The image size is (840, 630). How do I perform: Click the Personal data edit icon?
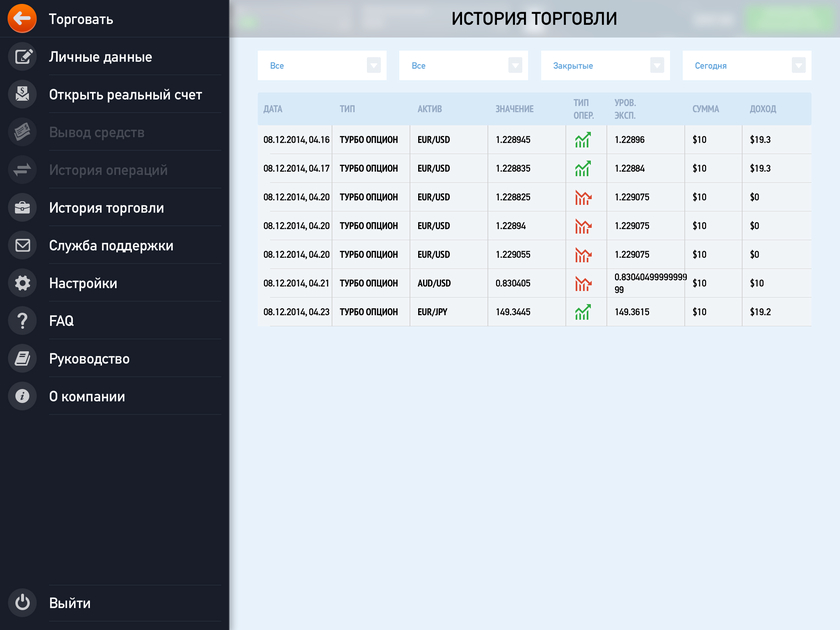click(22, 57)
